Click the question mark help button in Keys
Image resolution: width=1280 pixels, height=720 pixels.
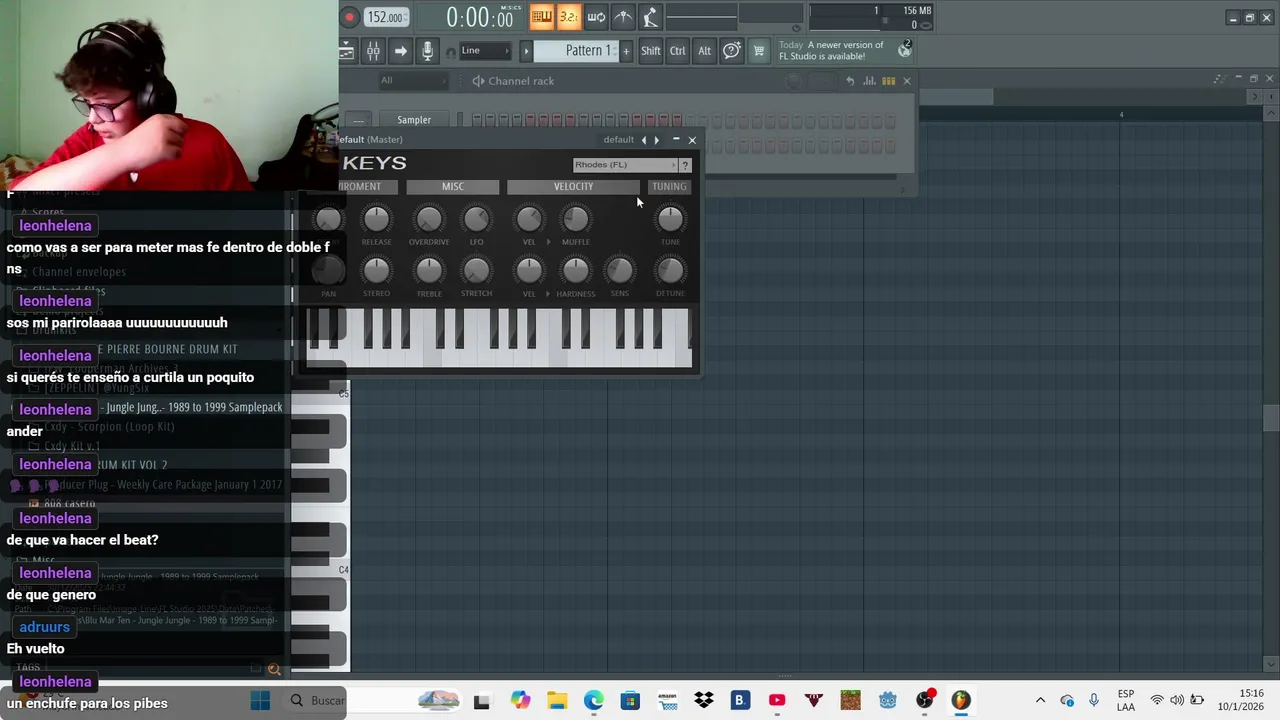(685, 165)
